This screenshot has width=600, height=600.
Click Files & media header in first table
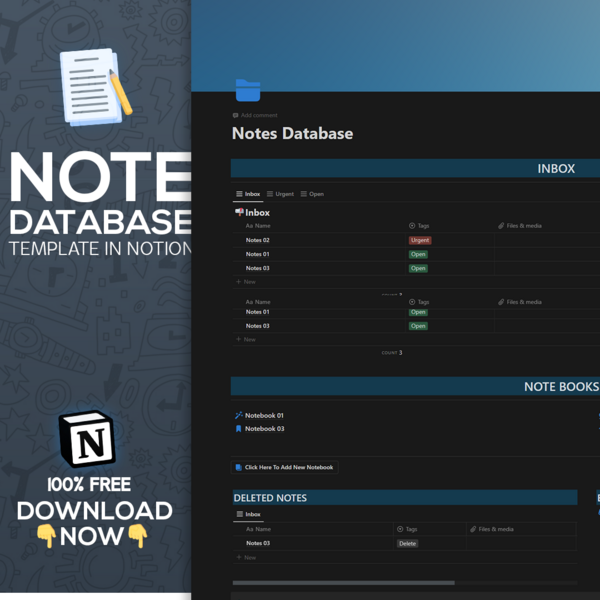click(x=520, y=226)
